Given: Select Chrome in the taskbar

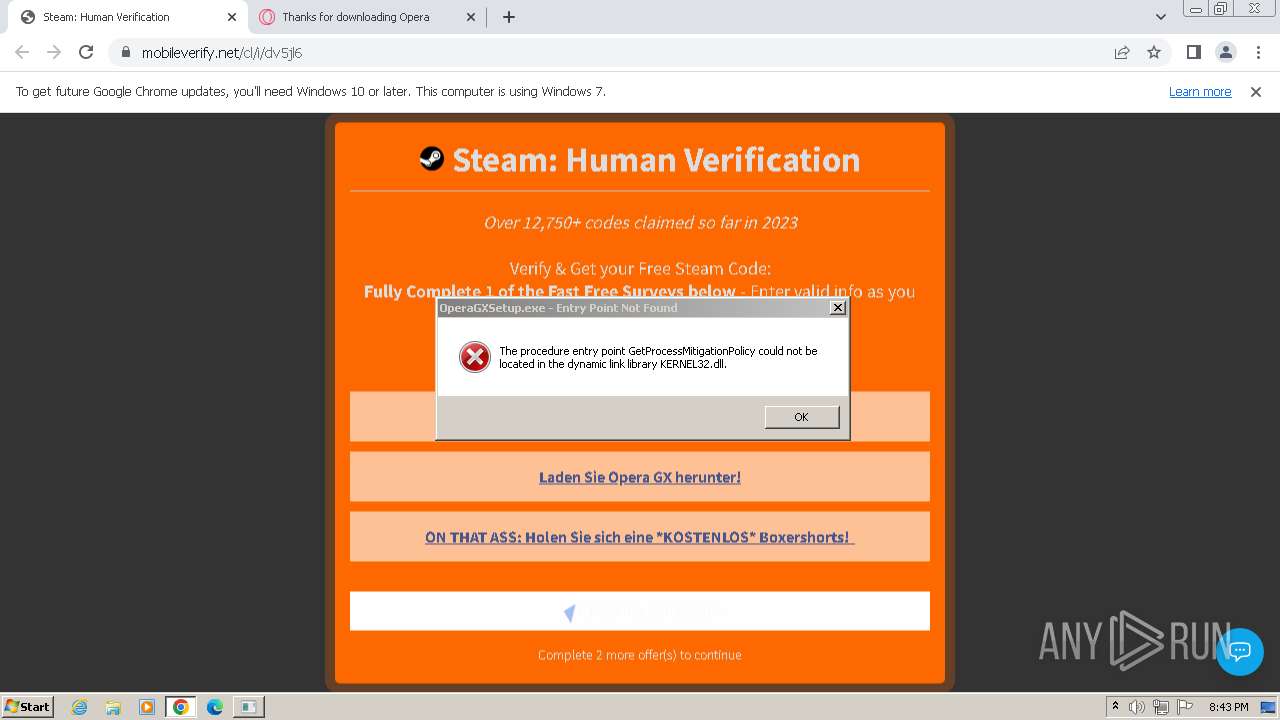Looking at the screenshot, I should (x=181, y=707).
